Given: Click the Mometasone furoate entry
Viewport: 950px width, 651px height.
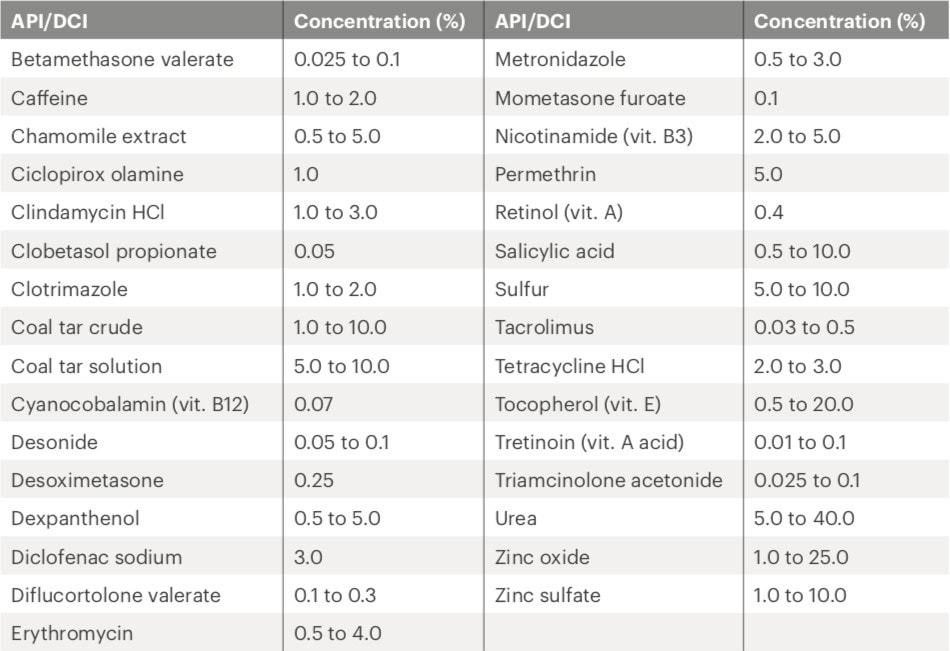Looking at the screenshot, I should (x=590, y=98).
